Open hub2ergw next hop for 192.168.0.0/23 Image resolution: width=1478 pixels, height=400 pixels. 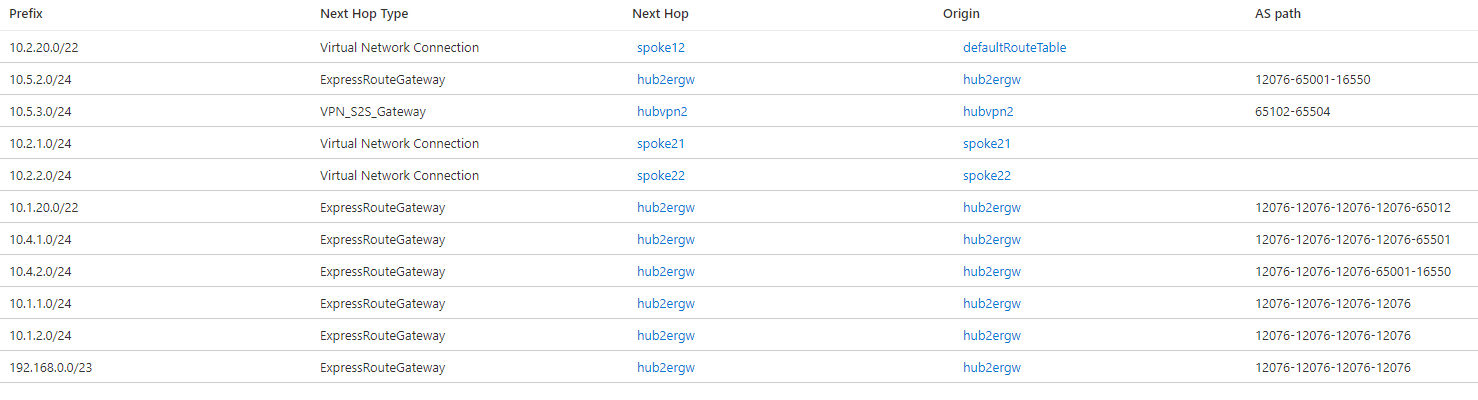[x=666, y=367]
